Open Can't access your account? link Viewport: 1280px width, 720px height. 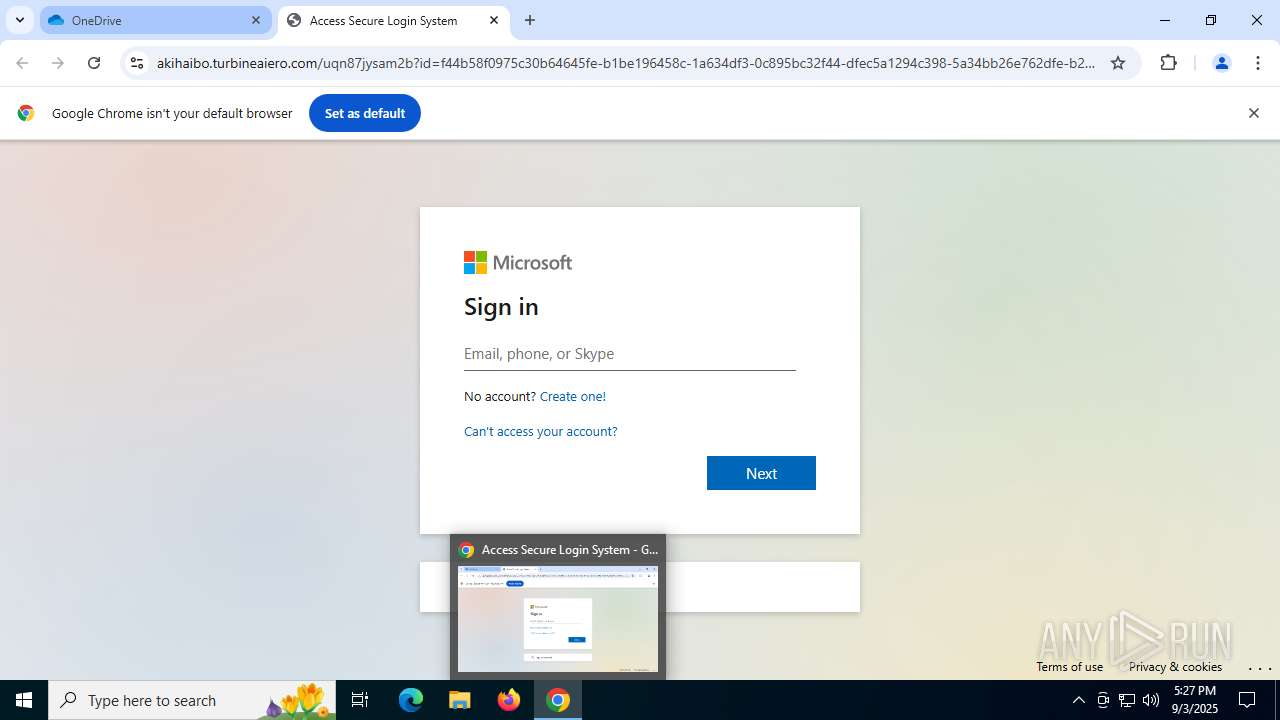(541, 431)
